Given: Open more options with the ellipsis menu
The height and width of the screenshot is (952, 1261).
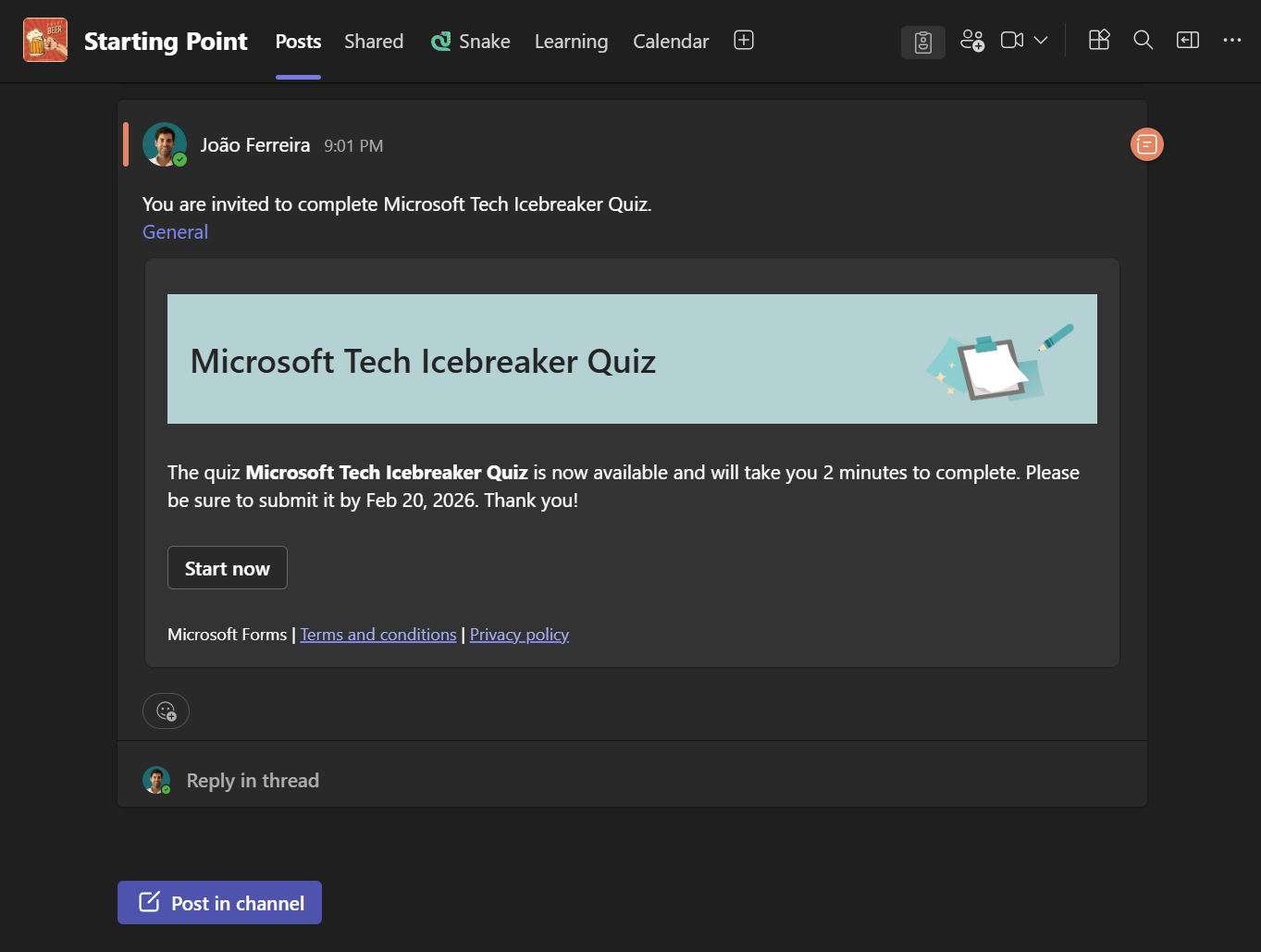Looking at the screenshot, I should 1231,40.
